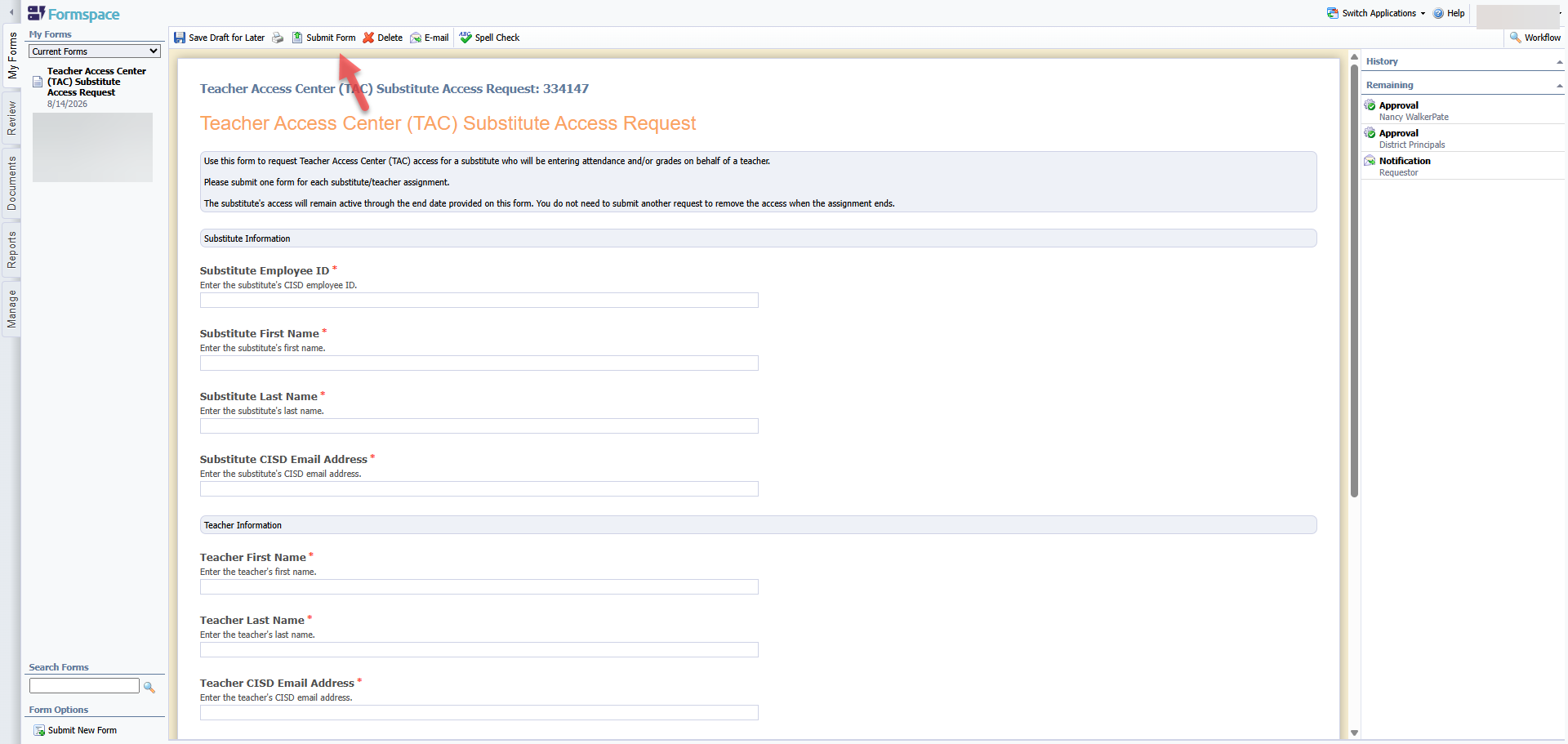This screenshot has width=1568, height=744.
Task: Click the request number 334147 title
Action: pyautogui.click(x=394, y=89)
